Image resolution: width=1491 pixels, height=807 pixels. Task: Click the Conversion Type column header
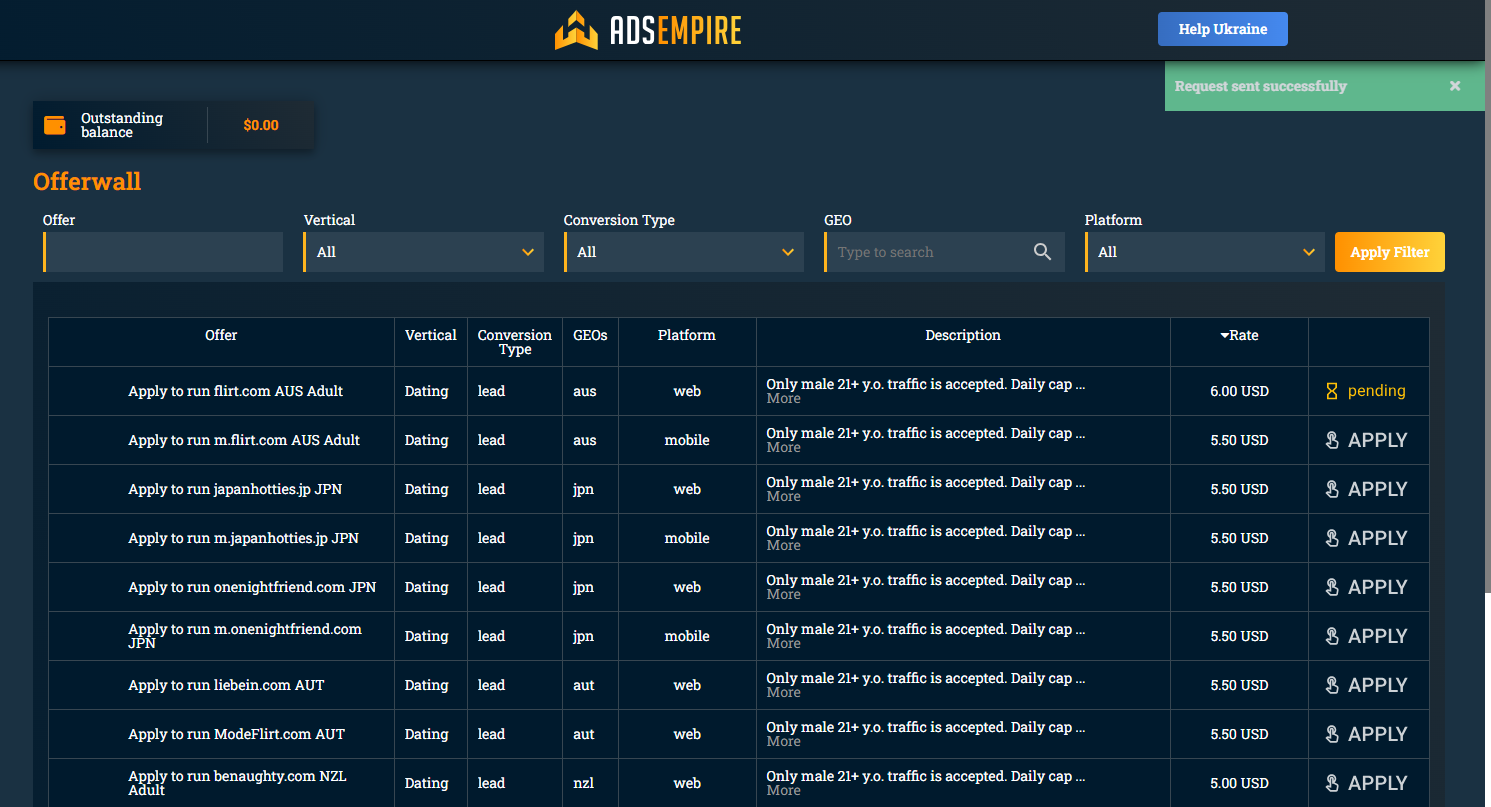click(x=515, y=342)
